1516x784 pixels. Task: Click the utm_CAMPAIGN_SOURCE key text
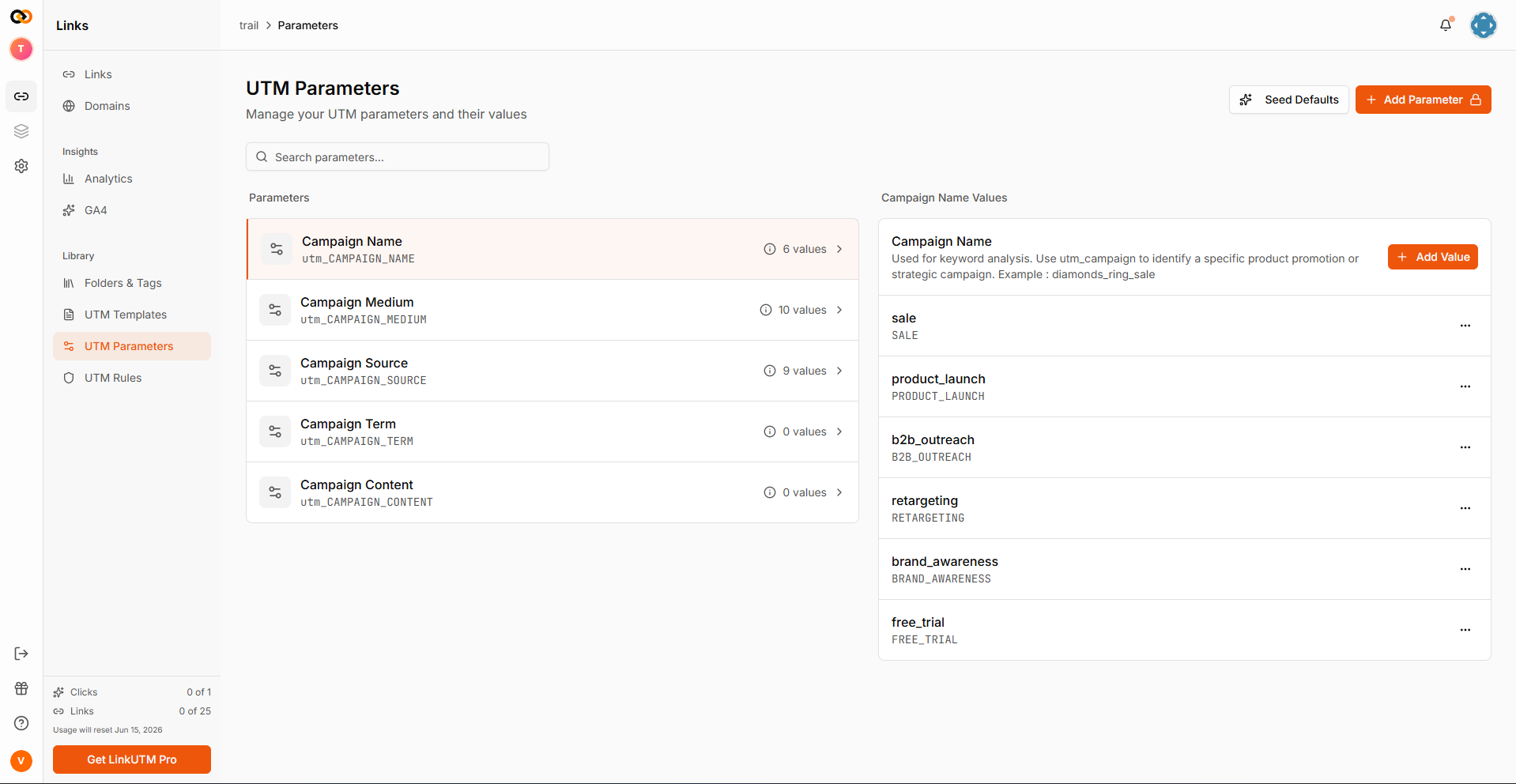(364, 380)
